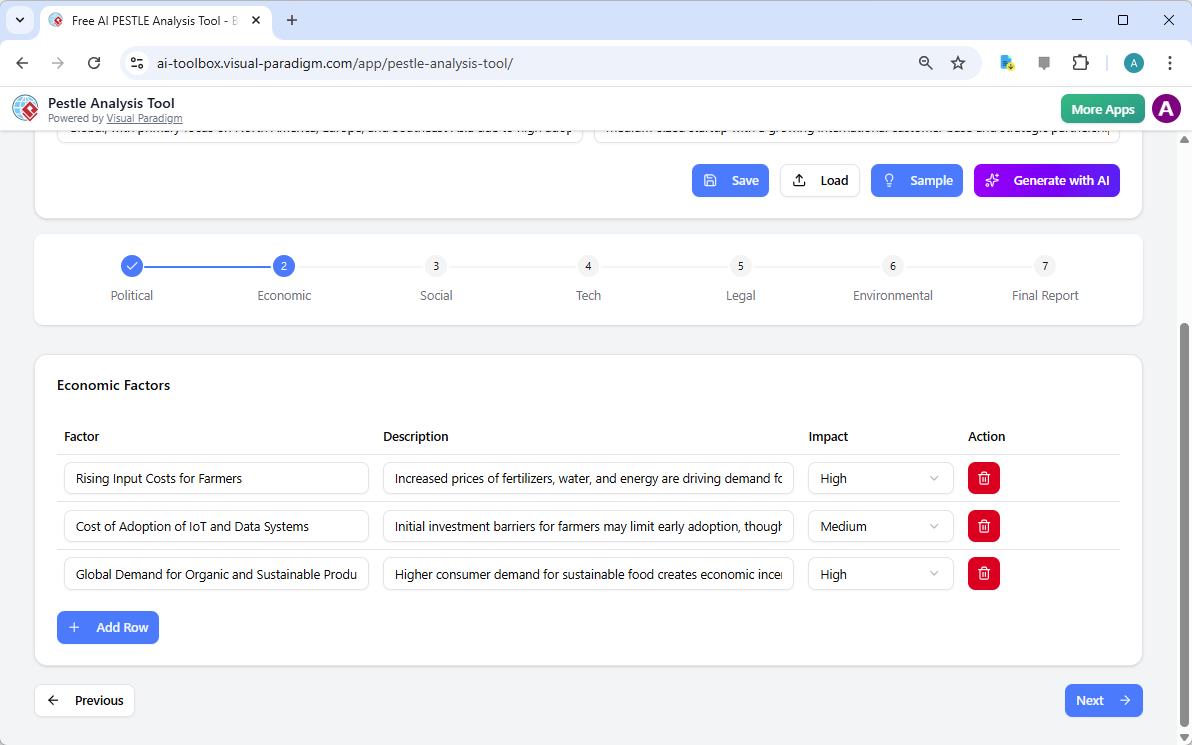Select step 3 Social circle
The height and width of the screenshot is (745, 1192).
point(436,266)
